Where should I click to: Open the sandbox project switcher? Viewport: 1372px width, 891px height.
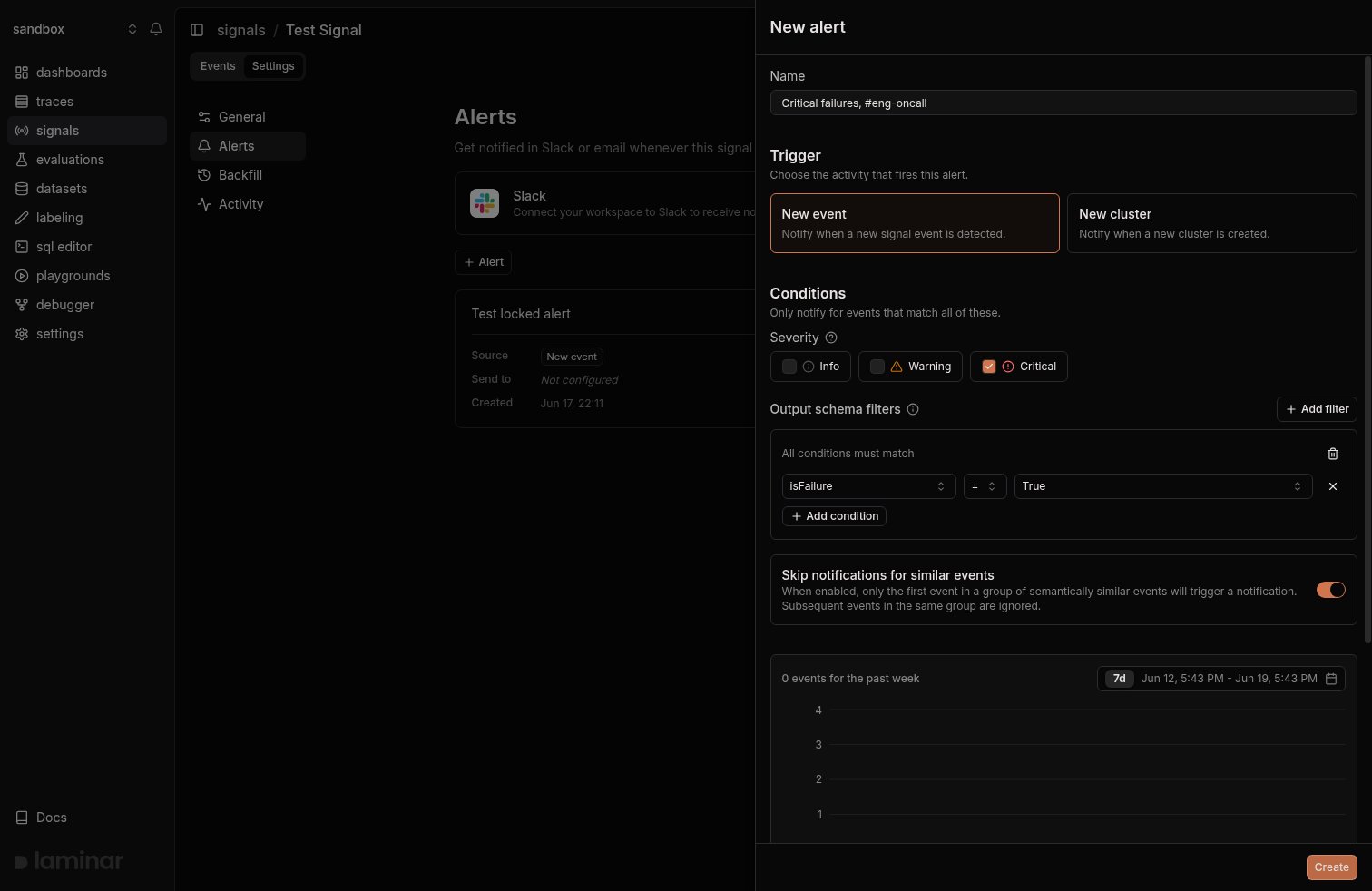click(74, 29)
